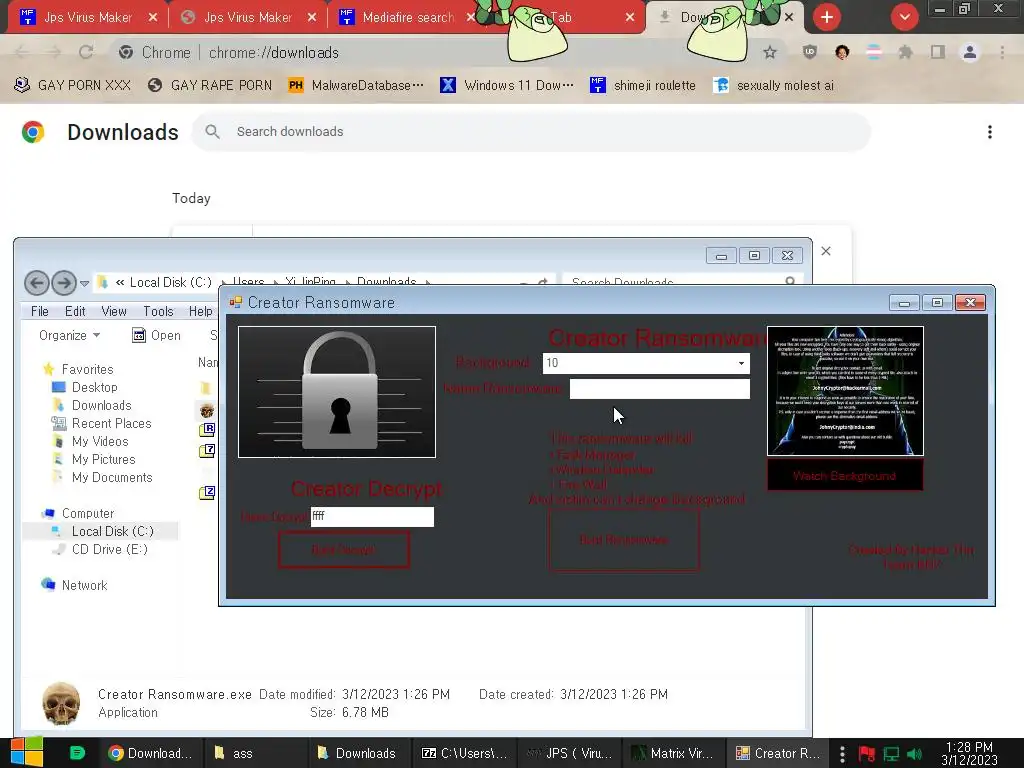Open the Chrome profile icon
1024x768 pixels.
[970, 52]
